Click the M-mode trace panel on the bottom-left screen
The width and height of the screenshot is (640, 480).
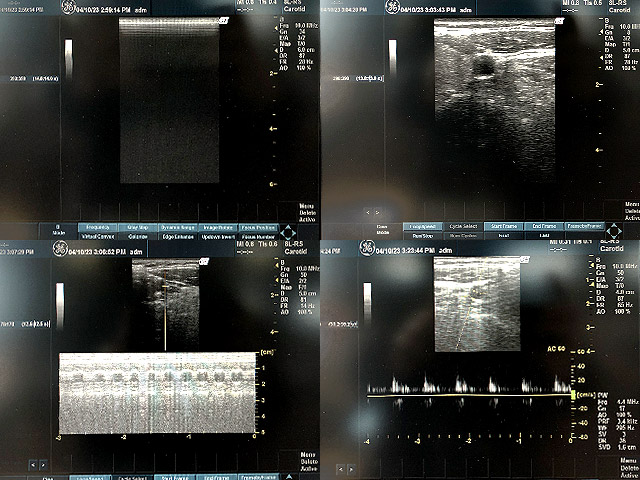pos(157,393)
